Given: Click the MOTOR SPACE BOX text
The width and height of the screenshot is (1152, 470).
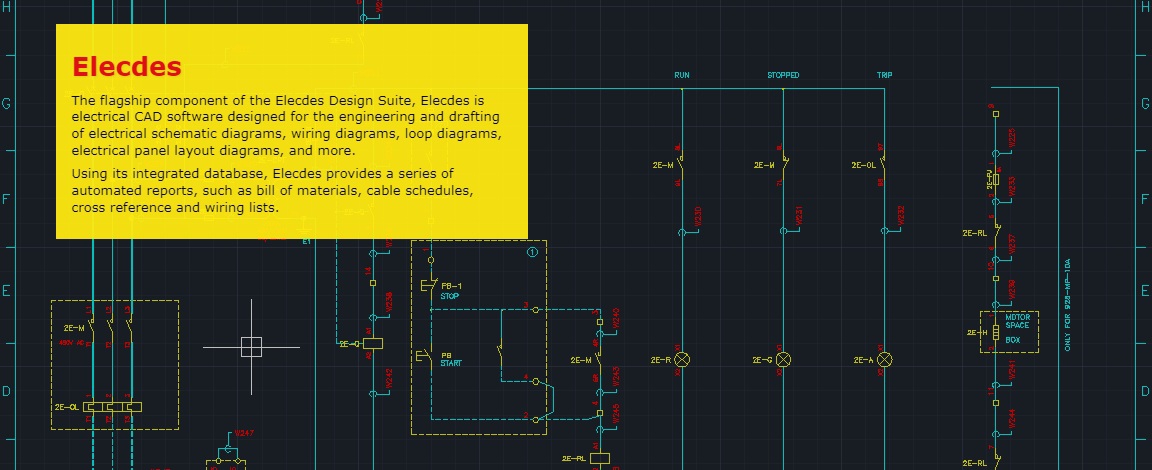Looking at the screenshot, I should [1018, 328].
